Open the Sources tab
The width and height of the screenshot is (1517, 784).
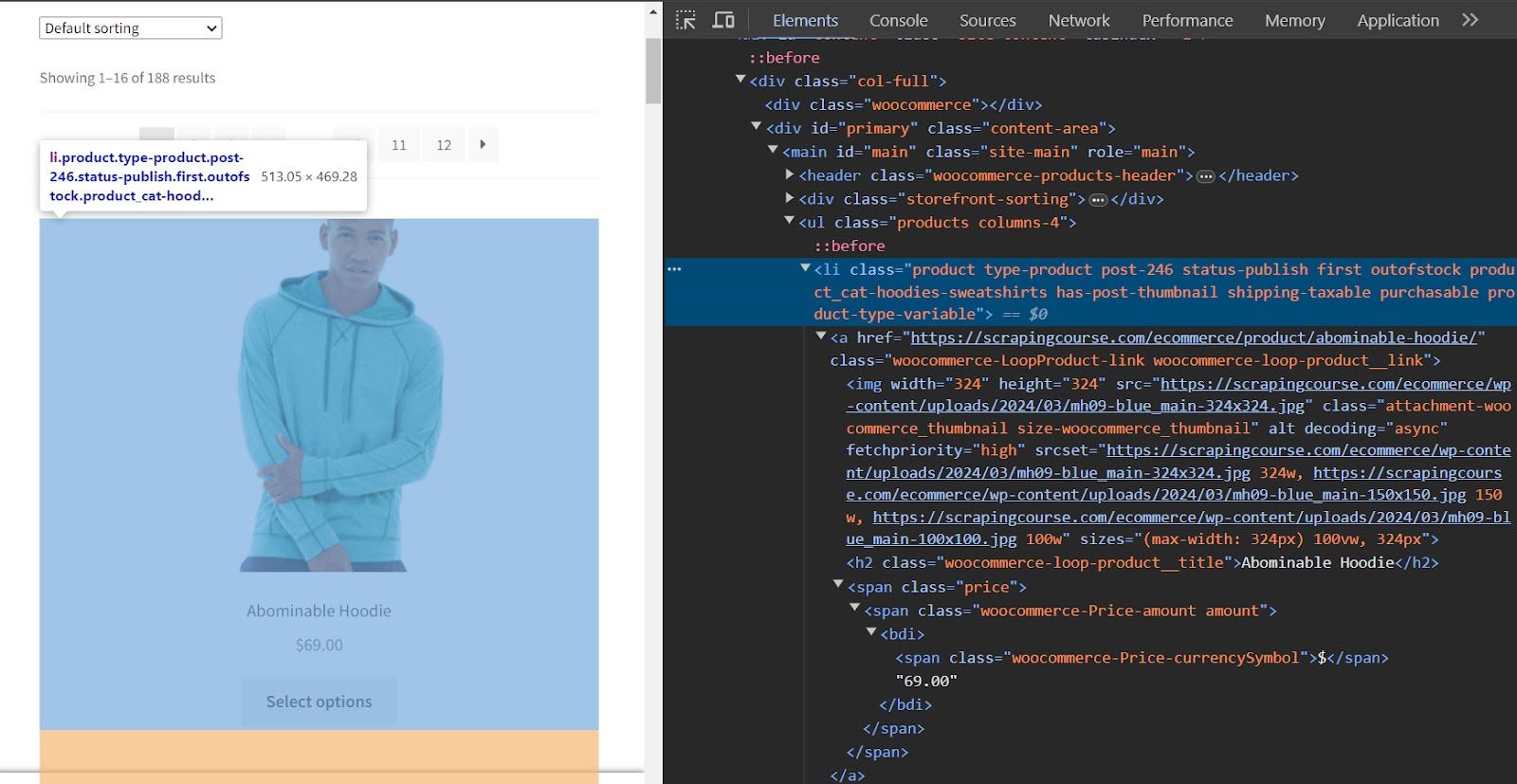click(x=987, y=20)
